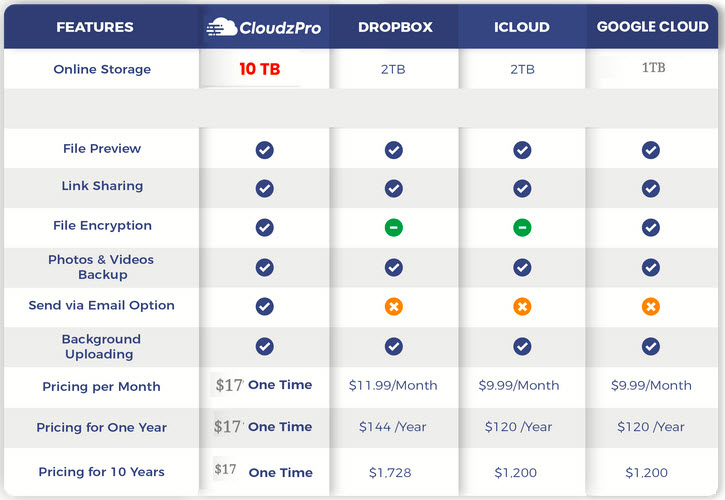Viewport: 725px width, 500px height.
Task: Click the File Preview row label
Action: click(102, 148)
